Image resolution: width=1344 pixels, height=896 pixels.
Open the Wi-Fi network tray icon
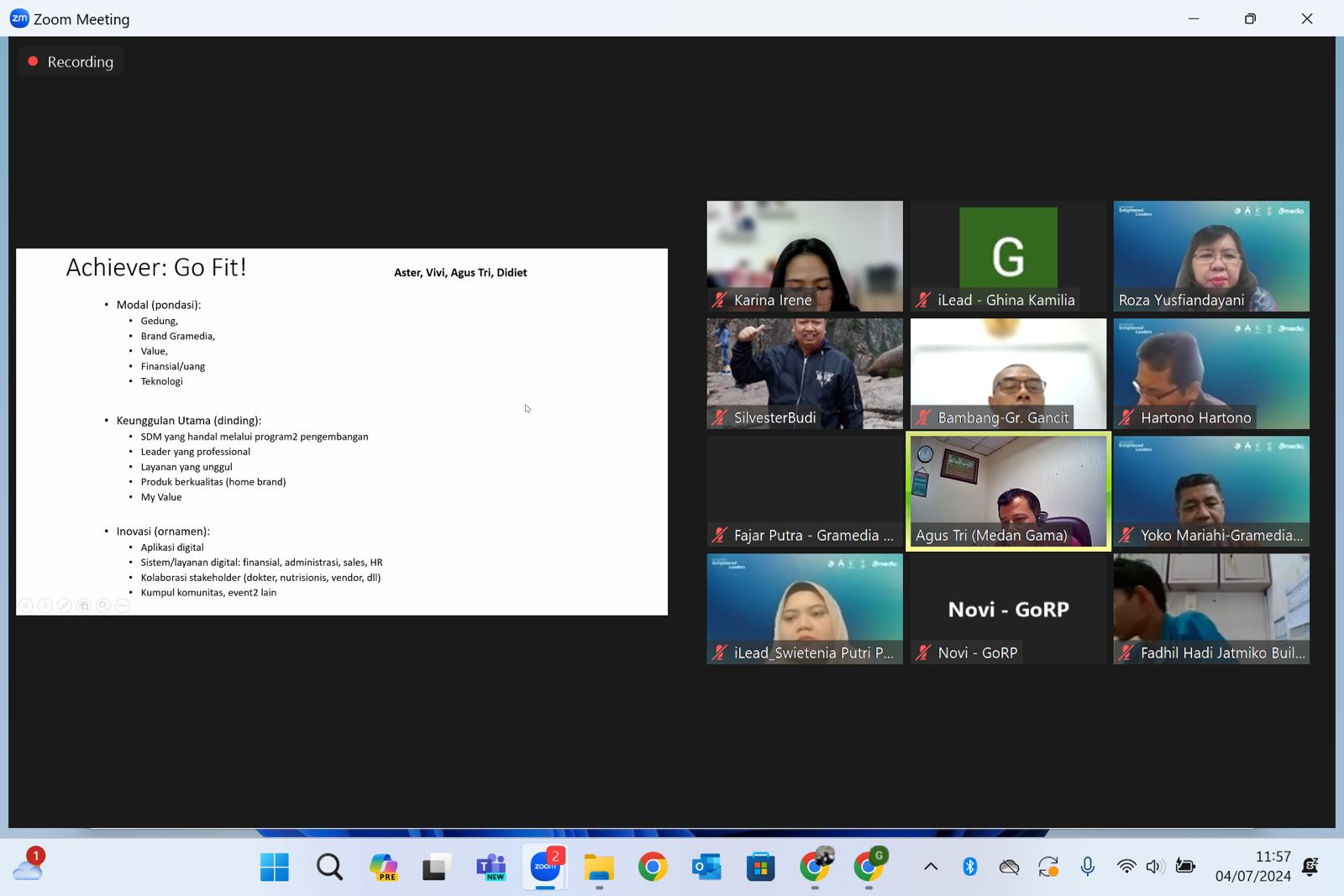[x=1126, y=867]
